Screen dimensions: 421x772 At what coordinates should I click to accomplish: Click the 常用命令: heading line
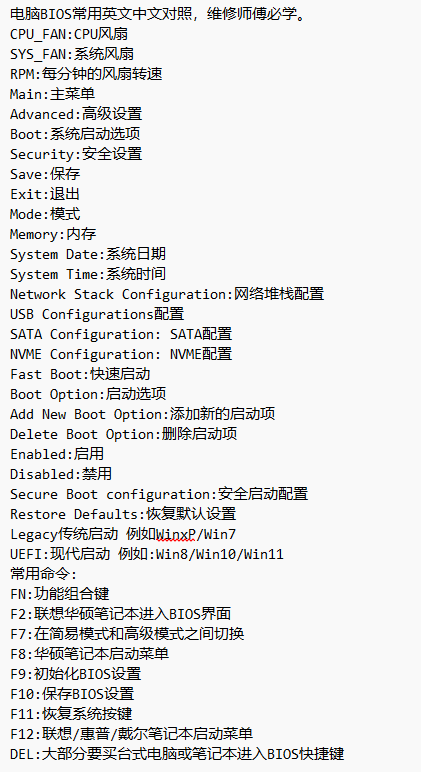(43, 574)
